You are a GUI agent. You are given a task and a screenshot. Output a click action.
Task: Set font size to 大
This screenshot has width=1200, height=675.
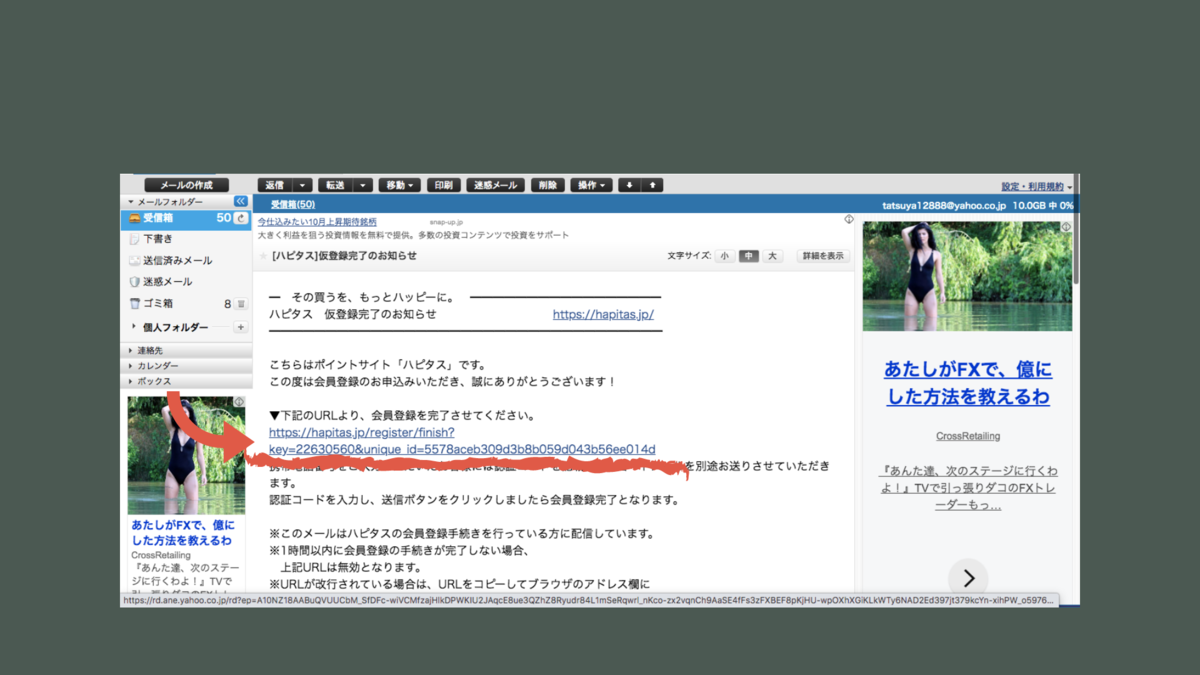click(x=772, y=257)
